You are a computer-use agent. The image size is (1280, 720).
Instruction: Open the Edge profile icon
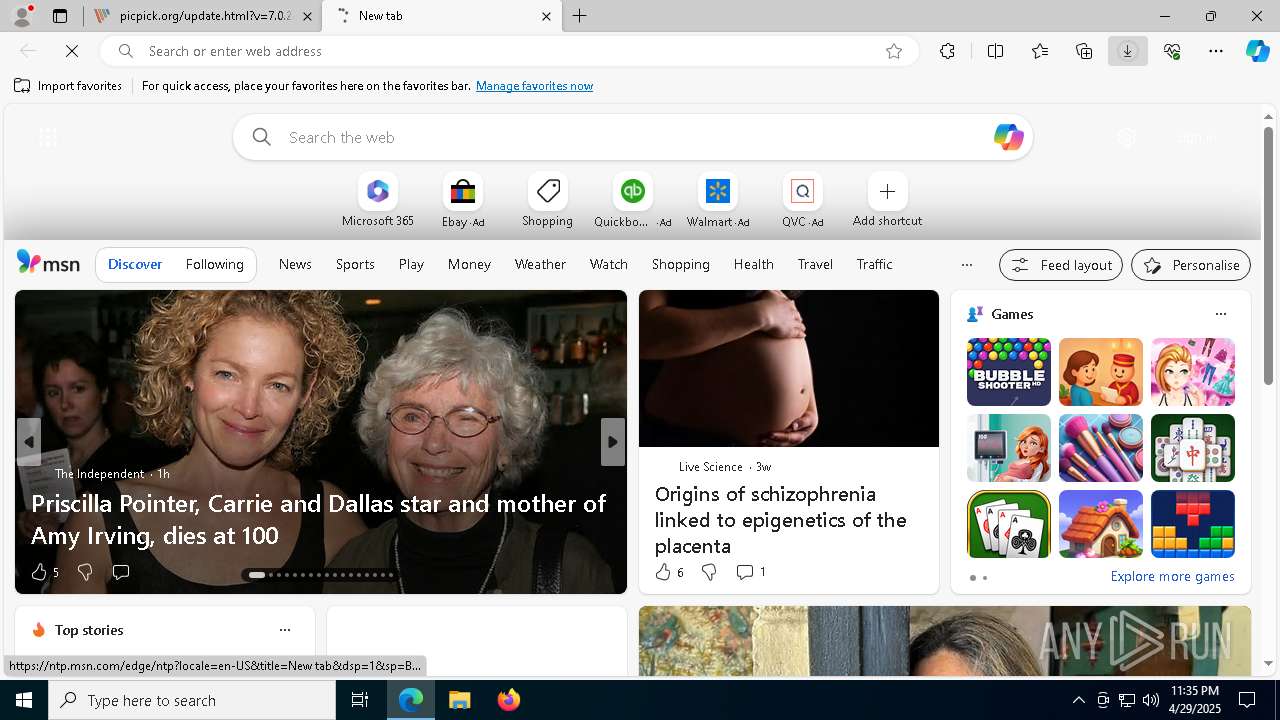click(22, 16)
